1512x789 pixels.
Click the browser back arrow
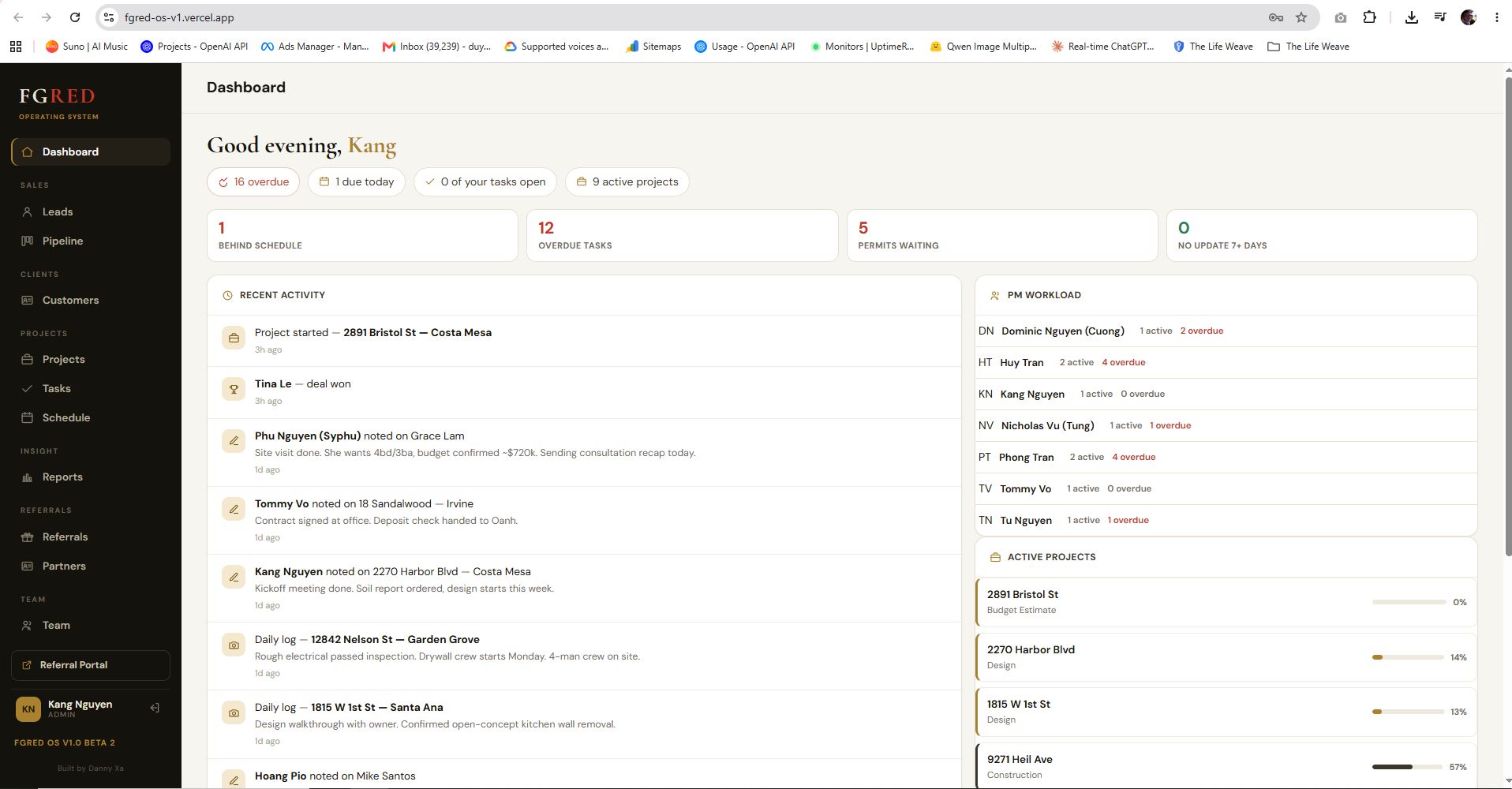click(18, 17)
